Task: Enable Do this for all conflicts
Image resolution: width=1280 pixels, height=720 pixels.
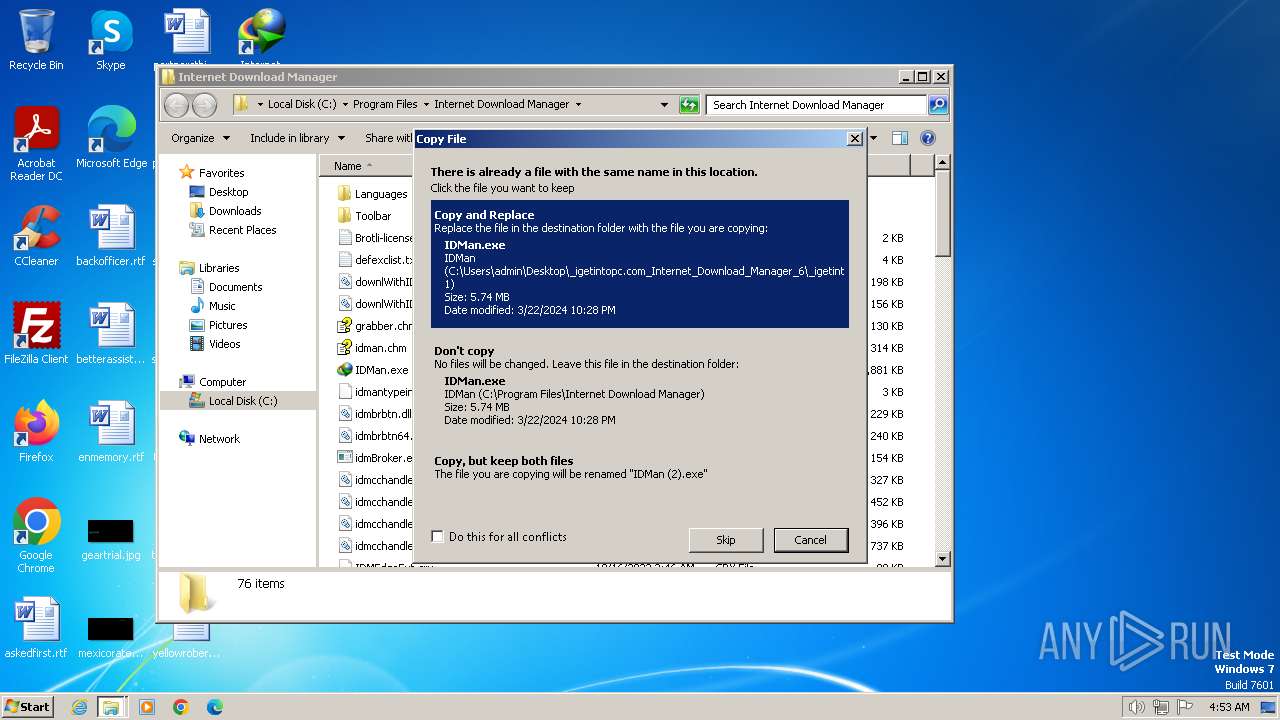Action: tap(437, 537)
